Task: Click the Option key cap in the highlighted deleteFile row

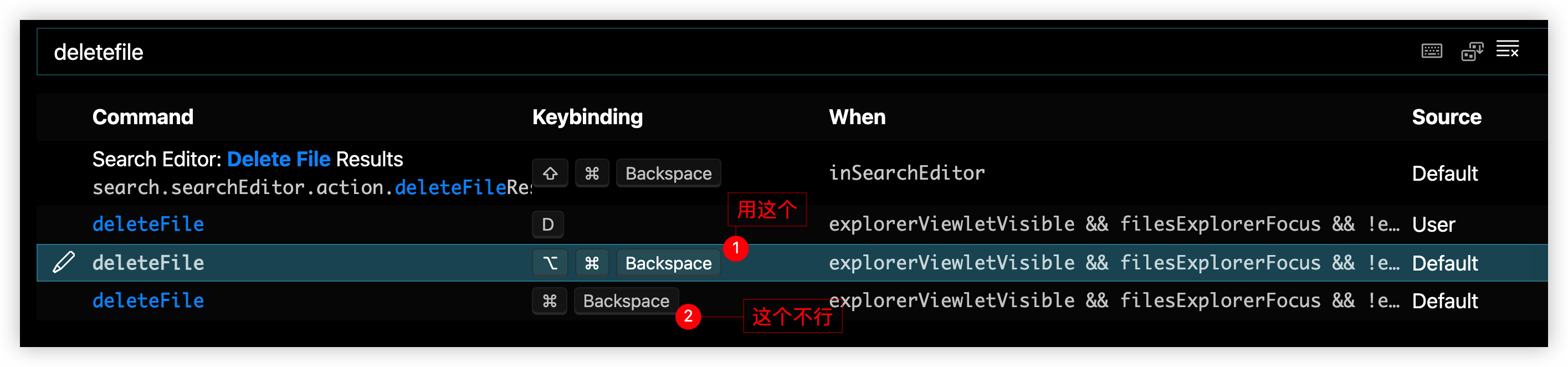Action: [550, 263]
